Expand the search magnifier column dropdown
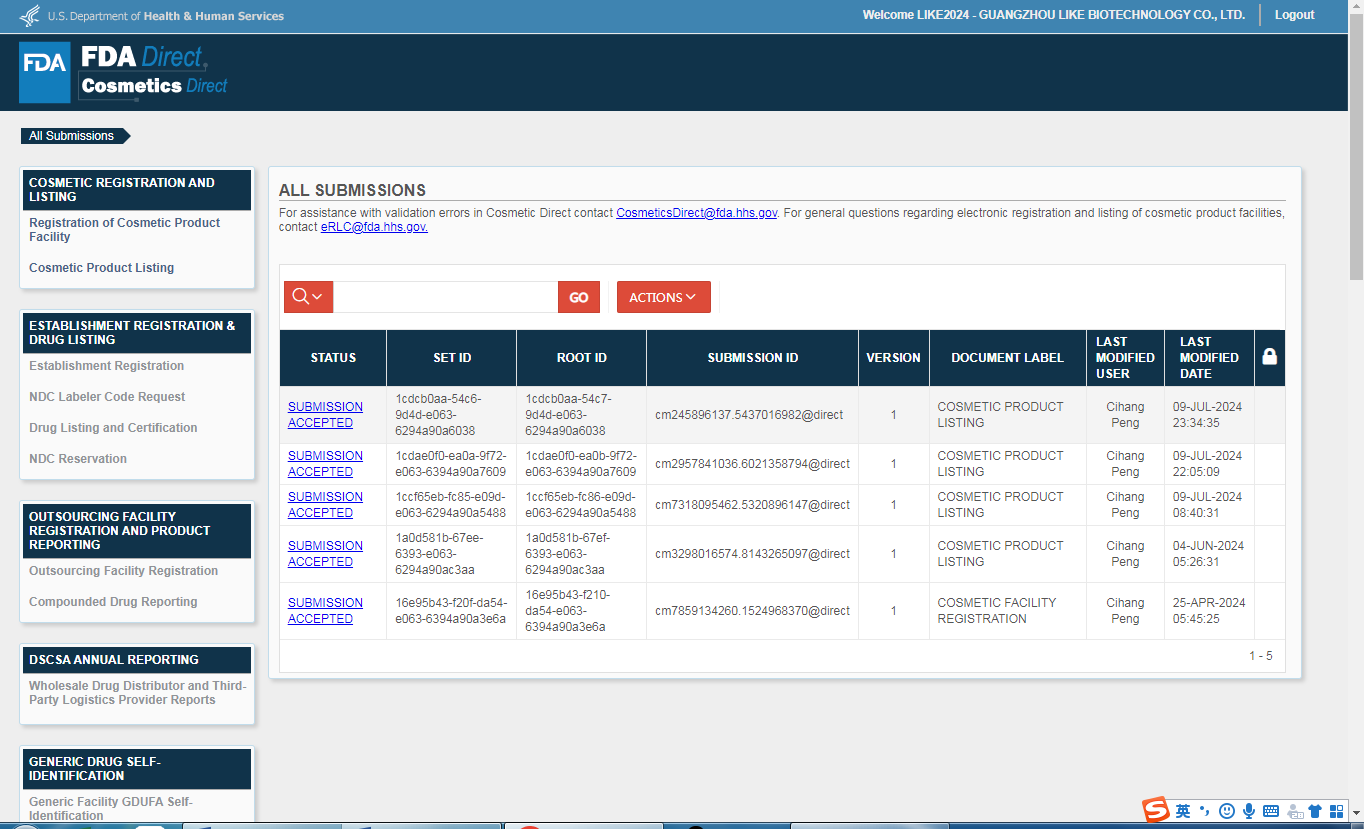Image resolution: width=1364 pixels, height=829 pixels. tap(308, 297)
